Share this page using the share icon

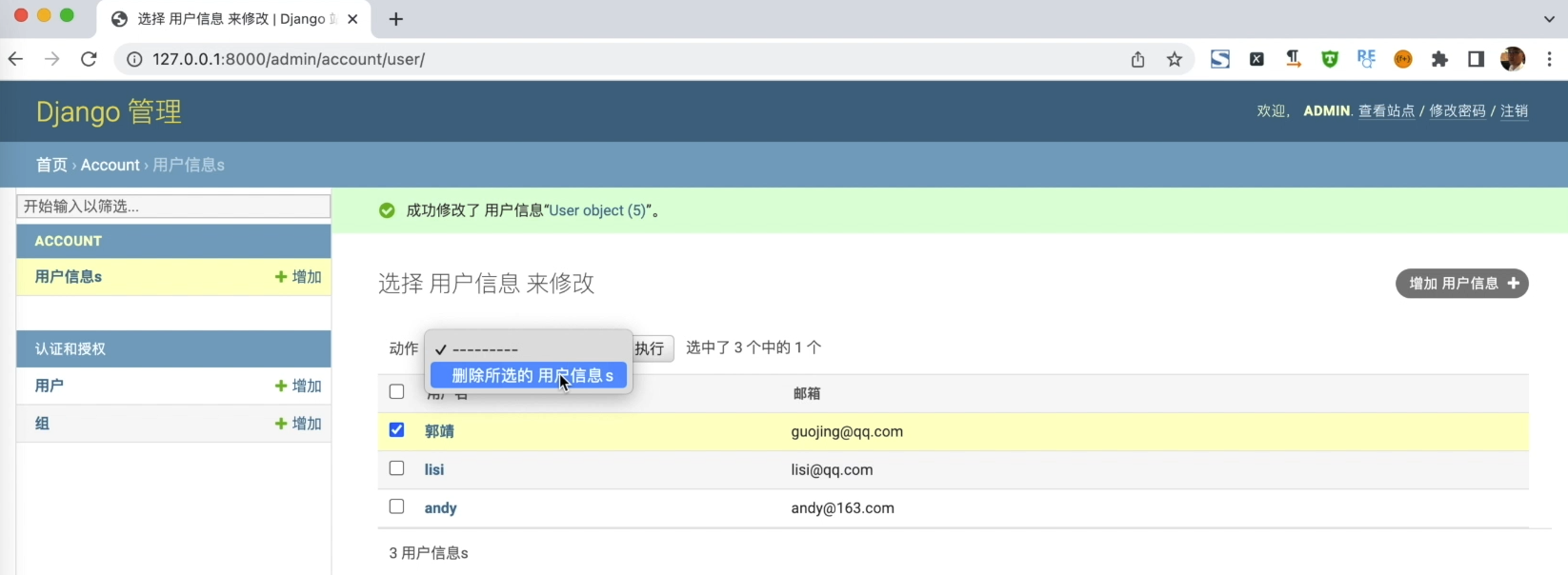pyautogui.click(x=1137, y=59)
